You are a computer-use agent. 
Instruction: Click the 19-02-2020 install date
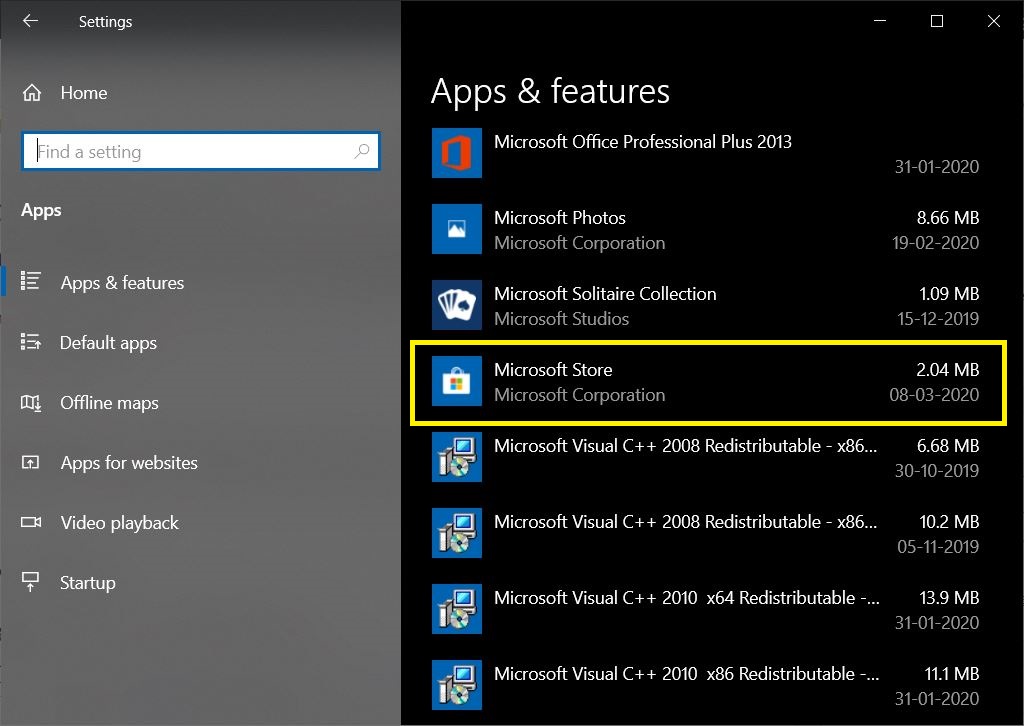tap(935, 243)
